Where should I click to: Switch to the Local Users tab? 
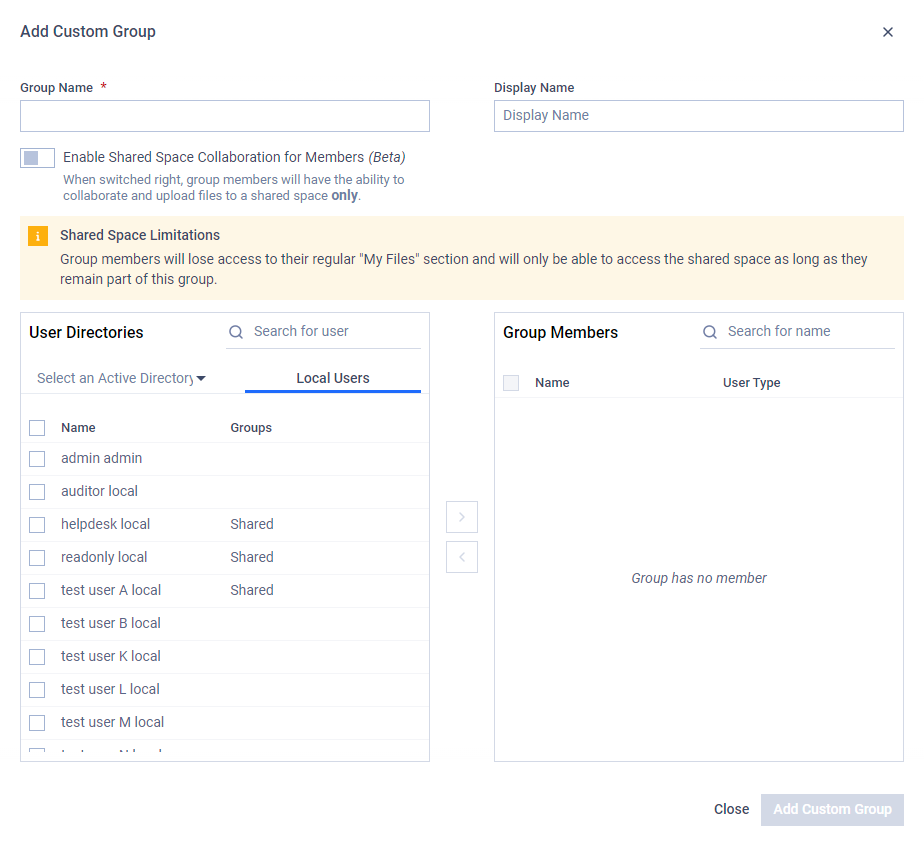click(333, 378)
